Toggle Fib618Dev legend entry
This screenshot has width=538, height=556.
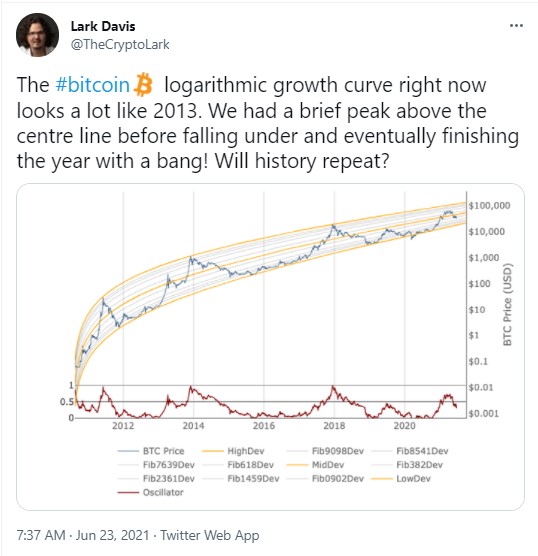point(238,465)
